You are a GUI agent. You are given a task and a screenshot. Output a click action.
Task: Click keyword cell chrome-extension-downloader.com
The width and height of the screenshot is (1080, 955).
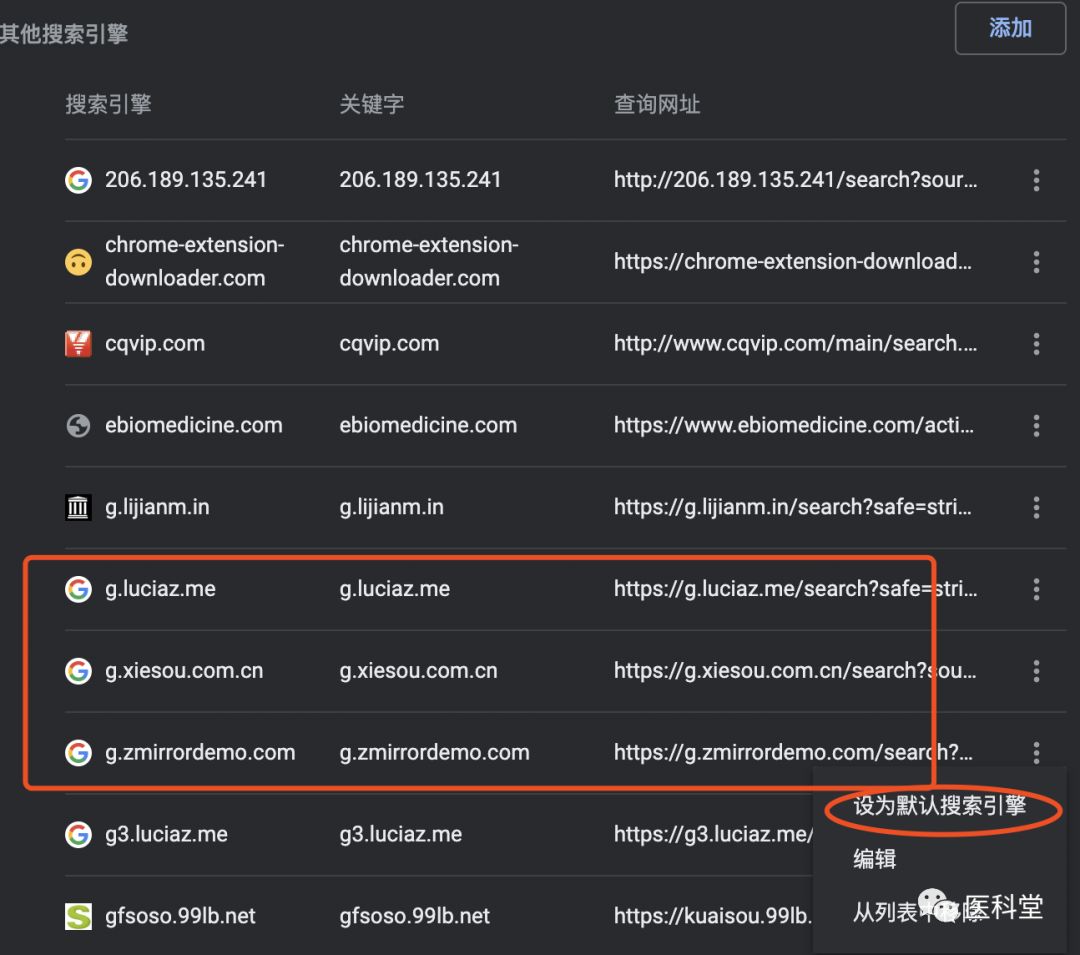click(x=429, y=262)
